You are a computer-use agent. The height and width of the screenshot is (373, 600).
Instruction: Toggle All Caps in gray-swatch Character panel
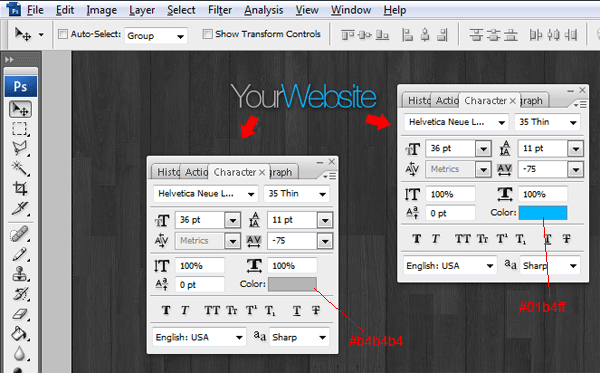coord(212,310)
